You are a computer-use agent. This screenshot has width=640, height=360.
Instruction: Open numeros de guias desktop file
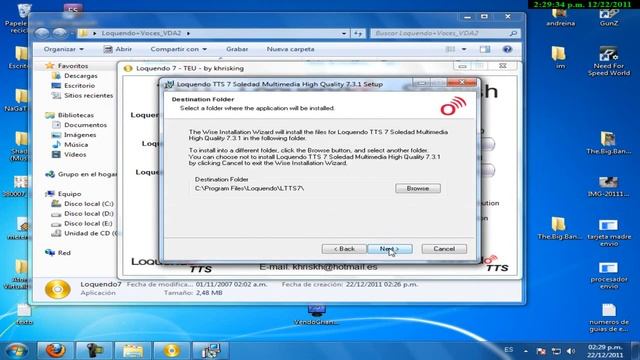609,318
